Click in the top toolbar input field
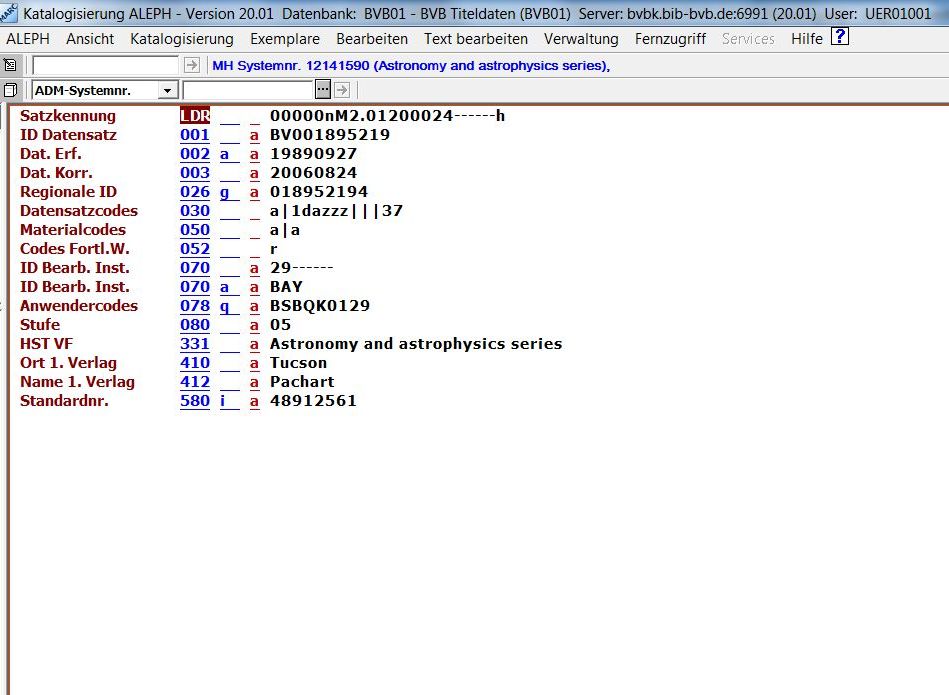The height and width of the screenshot is (695, 949). [106, 65]
